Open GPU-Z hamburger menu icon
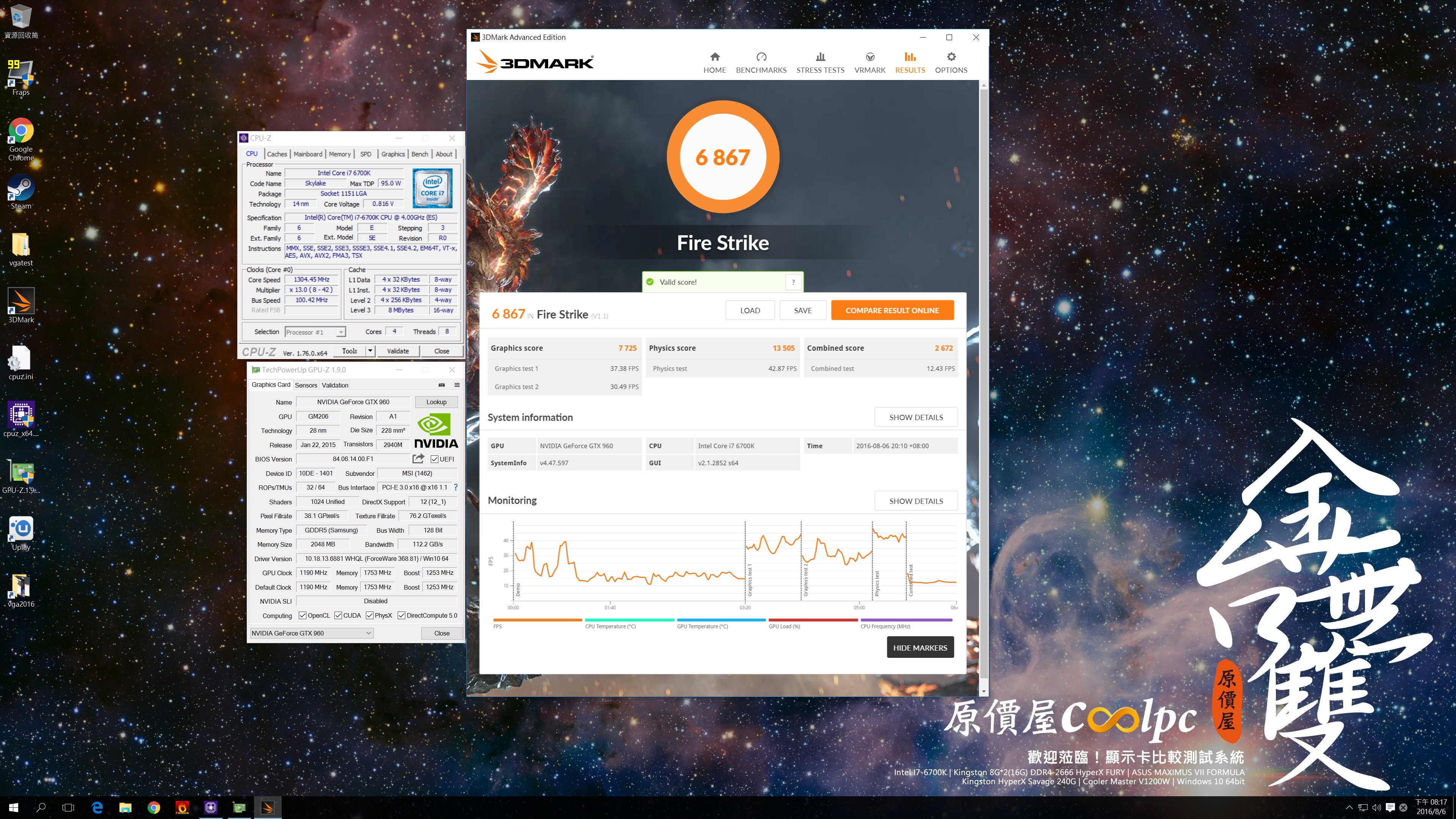Image resolution: width=1456 pixels, height=819 pixels. [457, 385]
